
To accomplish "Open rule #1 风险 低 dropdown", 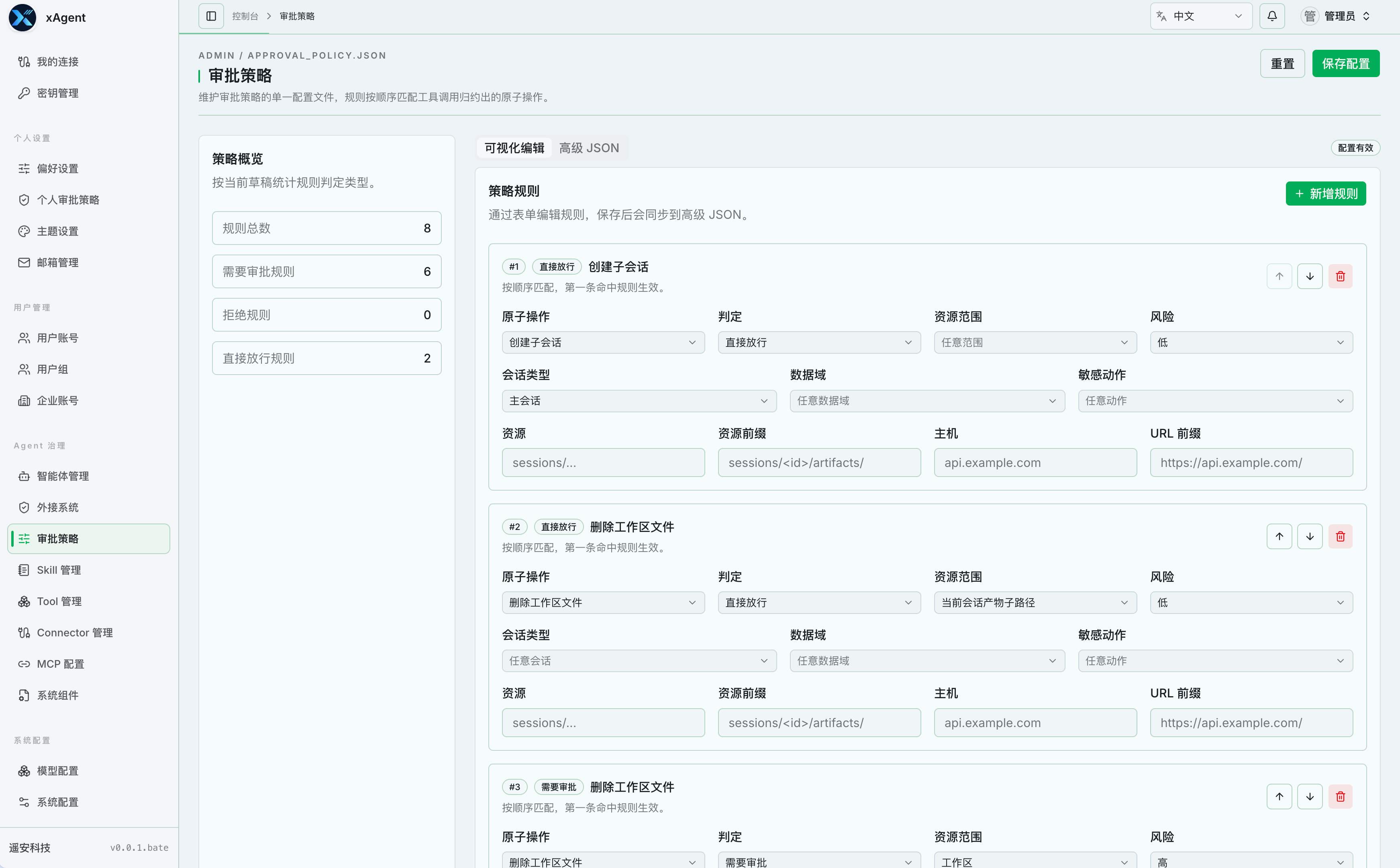I will 1251,342.
